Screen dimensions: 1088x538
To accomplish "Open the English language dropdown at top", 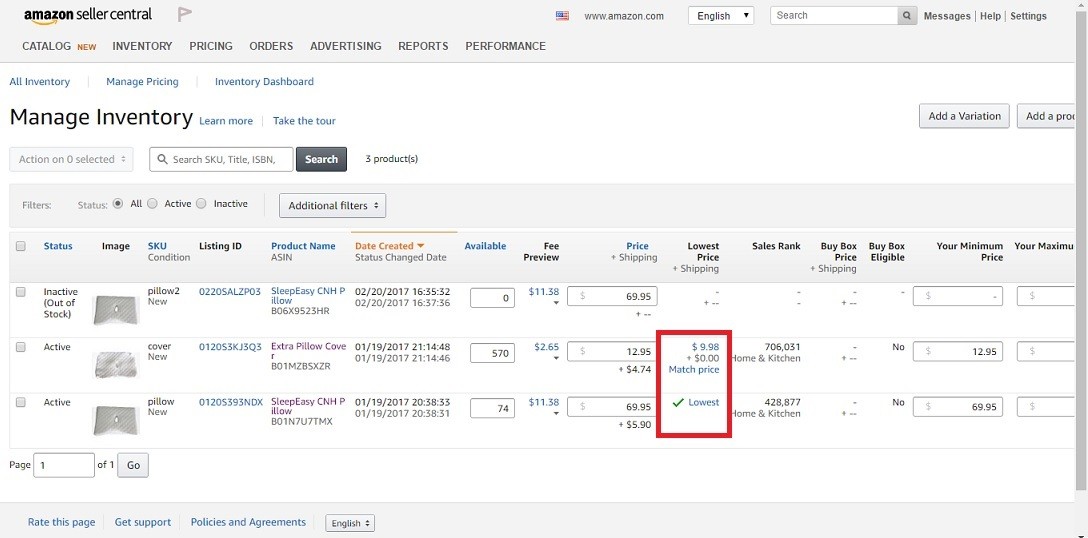I will click(x=721, y=16).
